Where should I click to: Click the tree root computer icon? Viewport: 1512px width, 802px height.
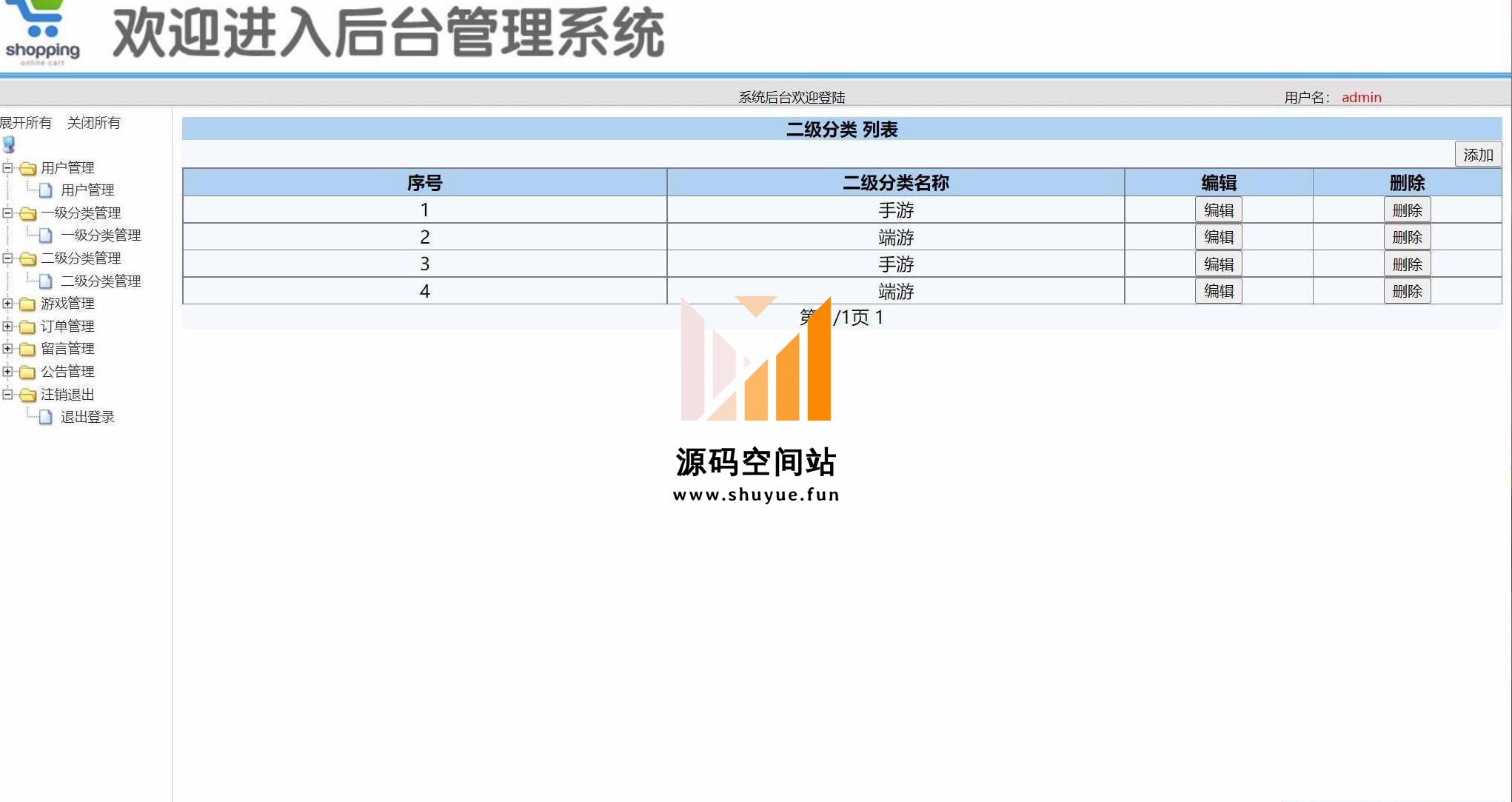point(9,144)
